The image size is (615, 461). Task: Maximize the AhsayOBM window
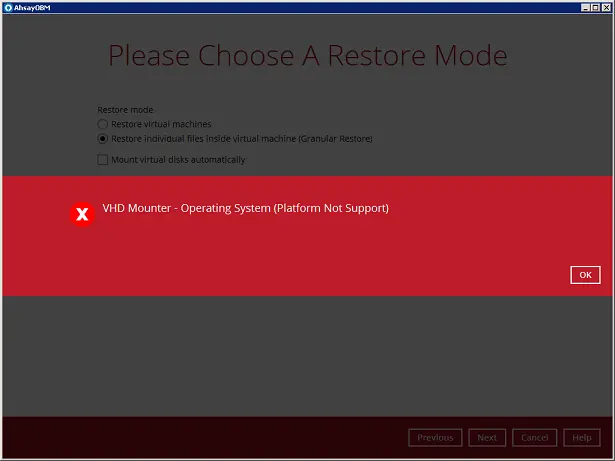(x=595, y=6)
